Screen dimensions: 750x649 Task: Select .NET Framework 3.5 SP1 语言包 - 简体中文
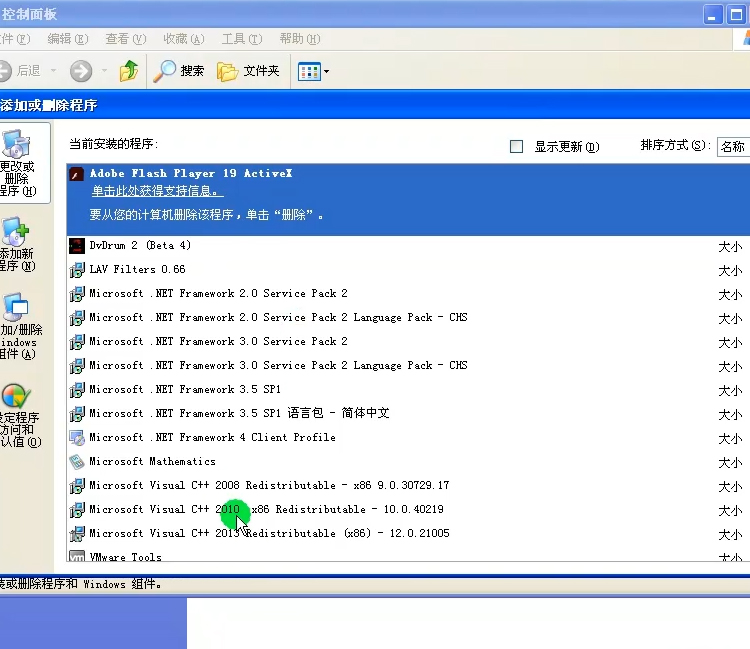[408, 414]
